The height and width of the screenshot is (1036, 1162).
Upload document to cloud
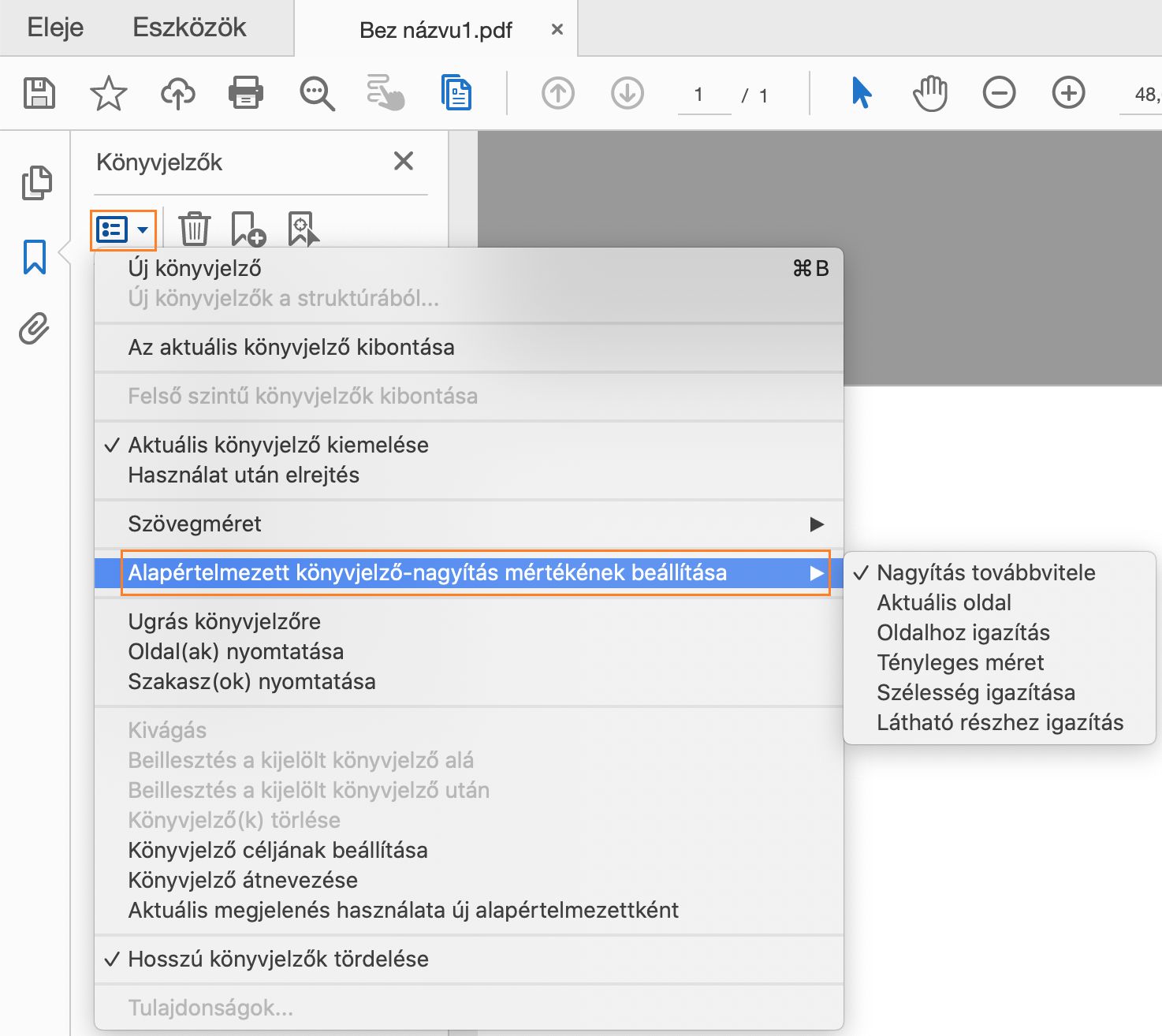click(177, 92)
